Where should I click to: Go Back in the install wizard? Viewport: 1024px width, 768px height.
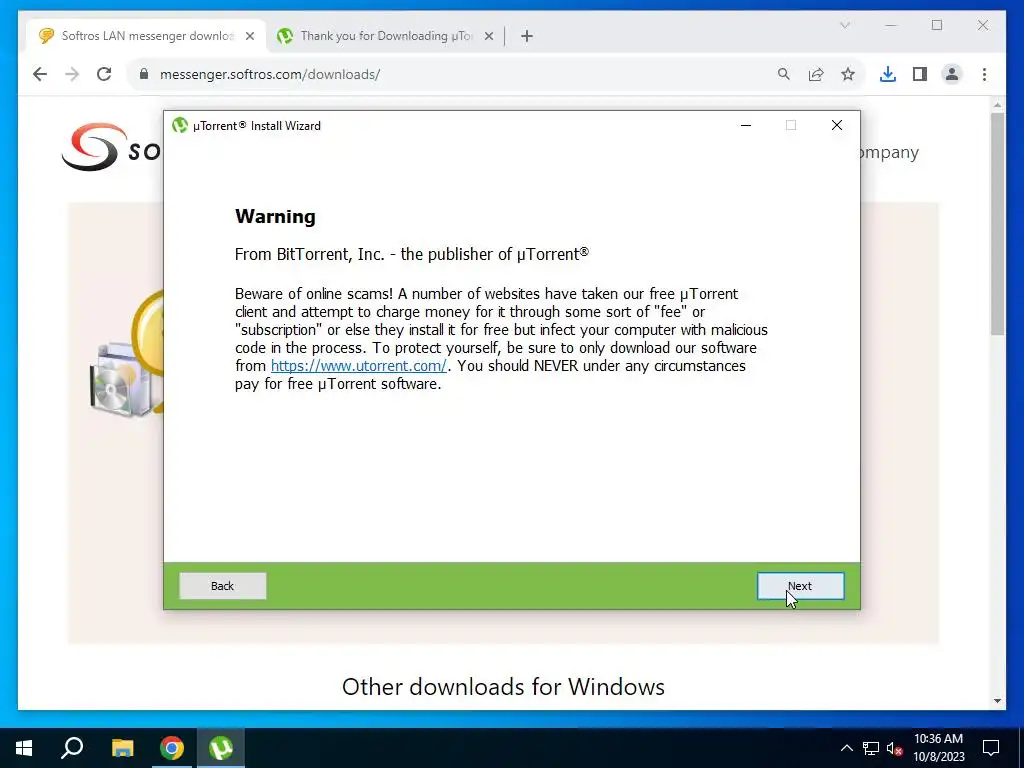(x=222, y=586)
